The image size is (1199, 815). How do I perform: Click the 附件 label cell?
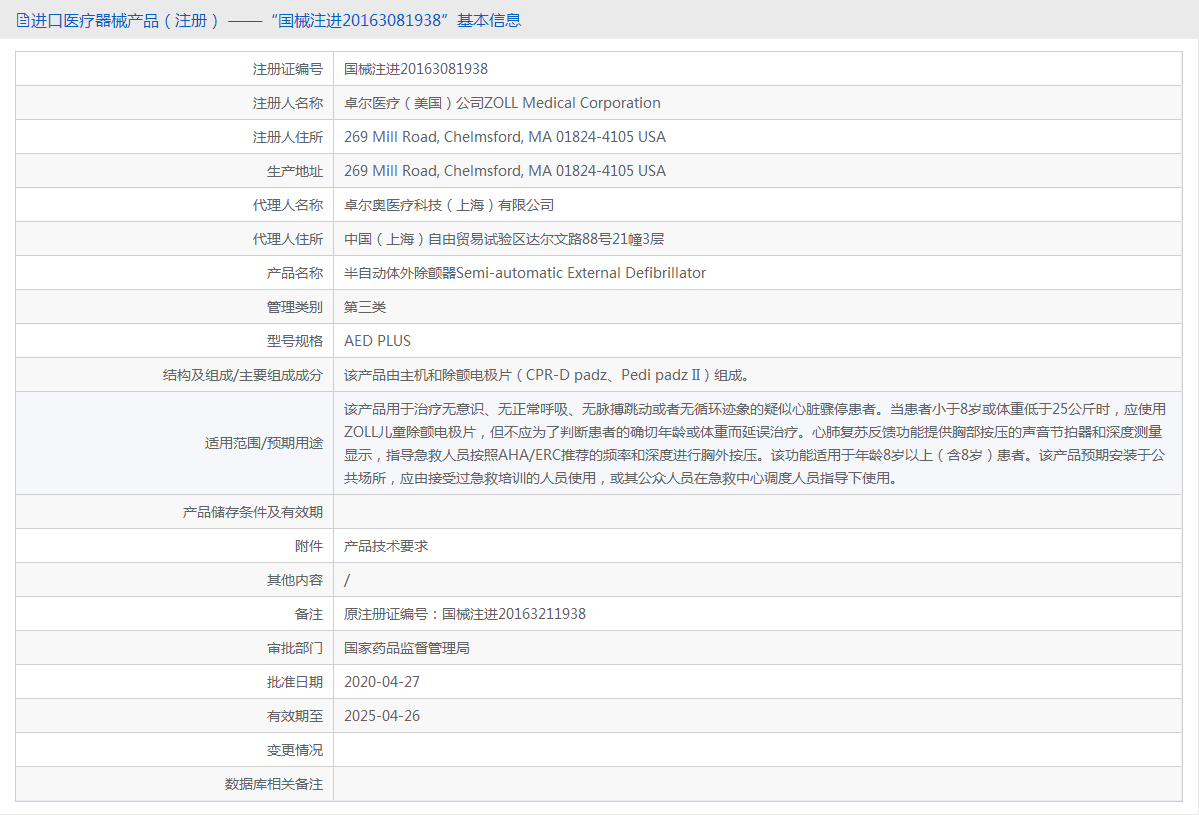(x=174, y=546)
